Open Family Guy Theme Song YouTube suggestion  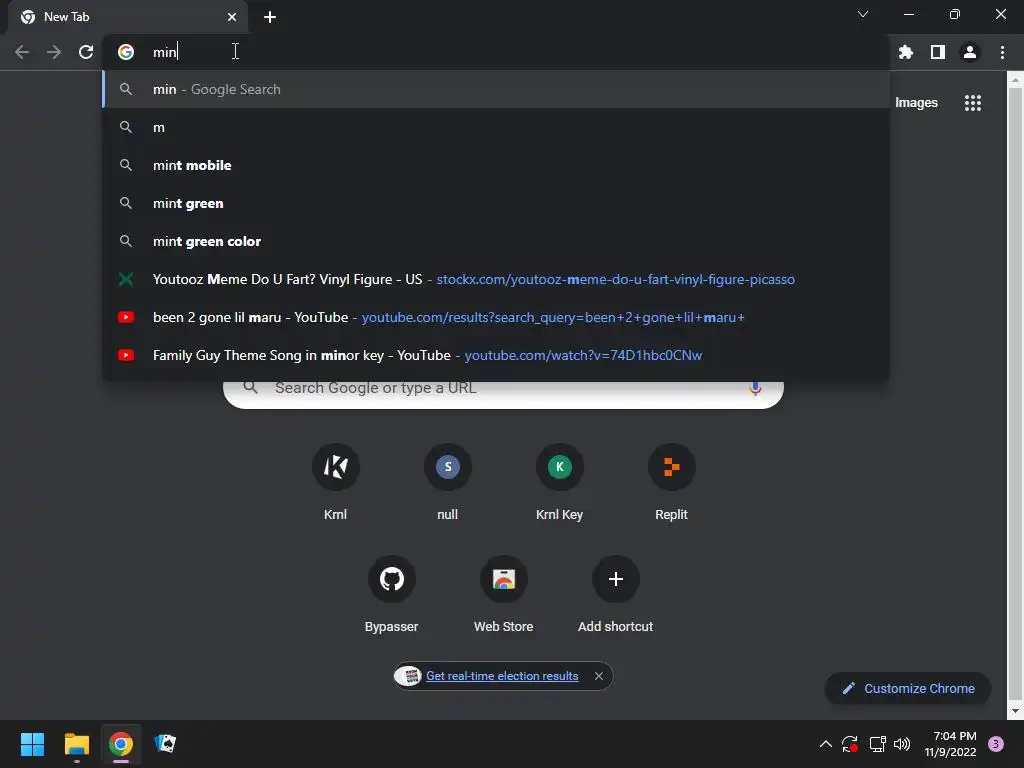(496, 355)
